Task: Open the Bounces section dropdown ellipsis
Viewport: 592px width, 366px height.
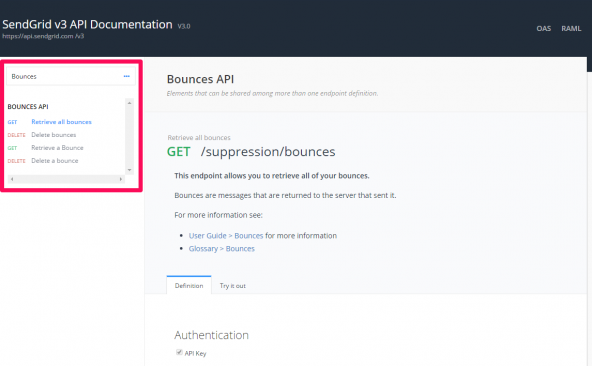Action: [126, 76]
